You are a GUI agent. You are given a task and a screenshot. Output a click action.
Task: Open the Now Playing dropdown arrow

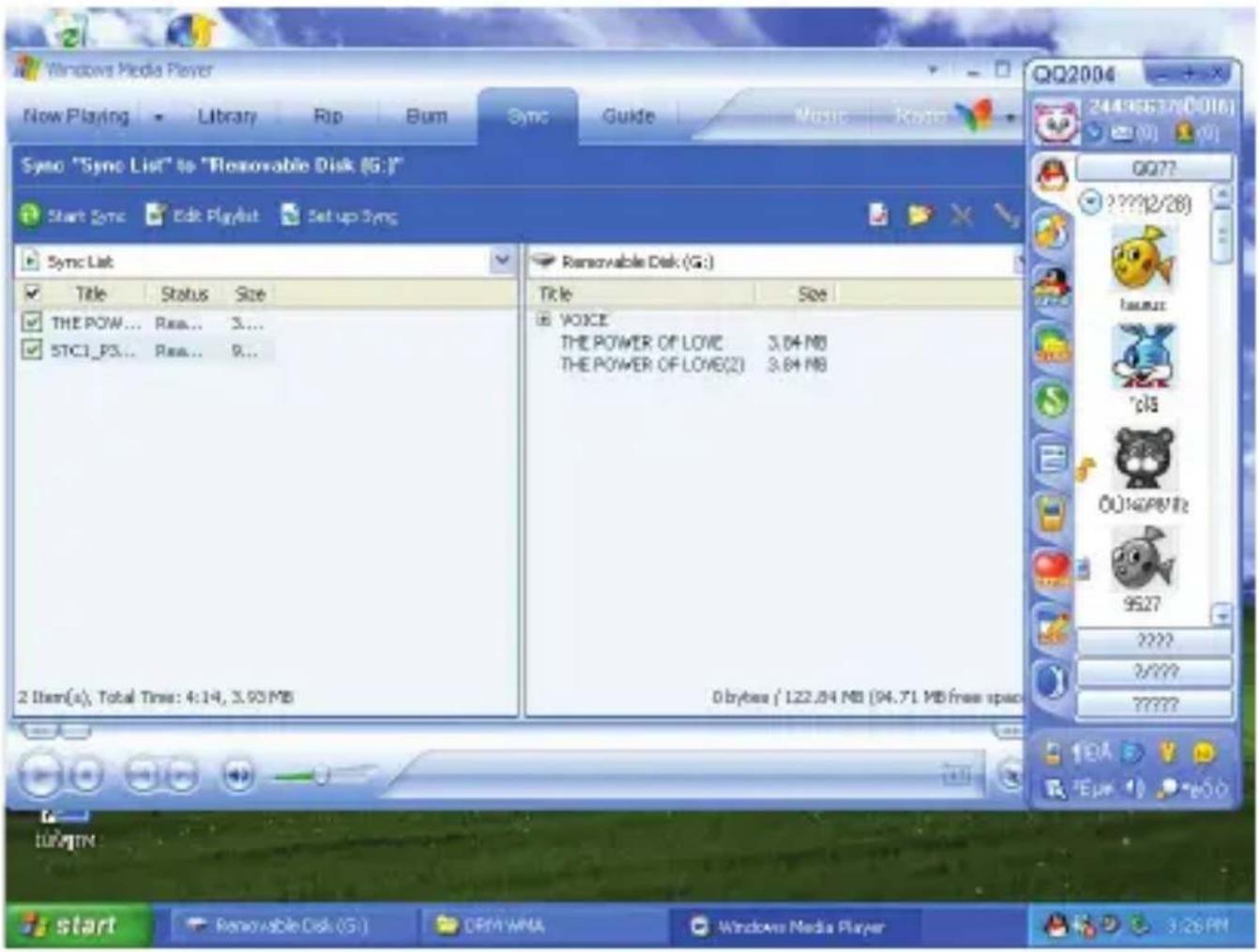tap(159, 117)
